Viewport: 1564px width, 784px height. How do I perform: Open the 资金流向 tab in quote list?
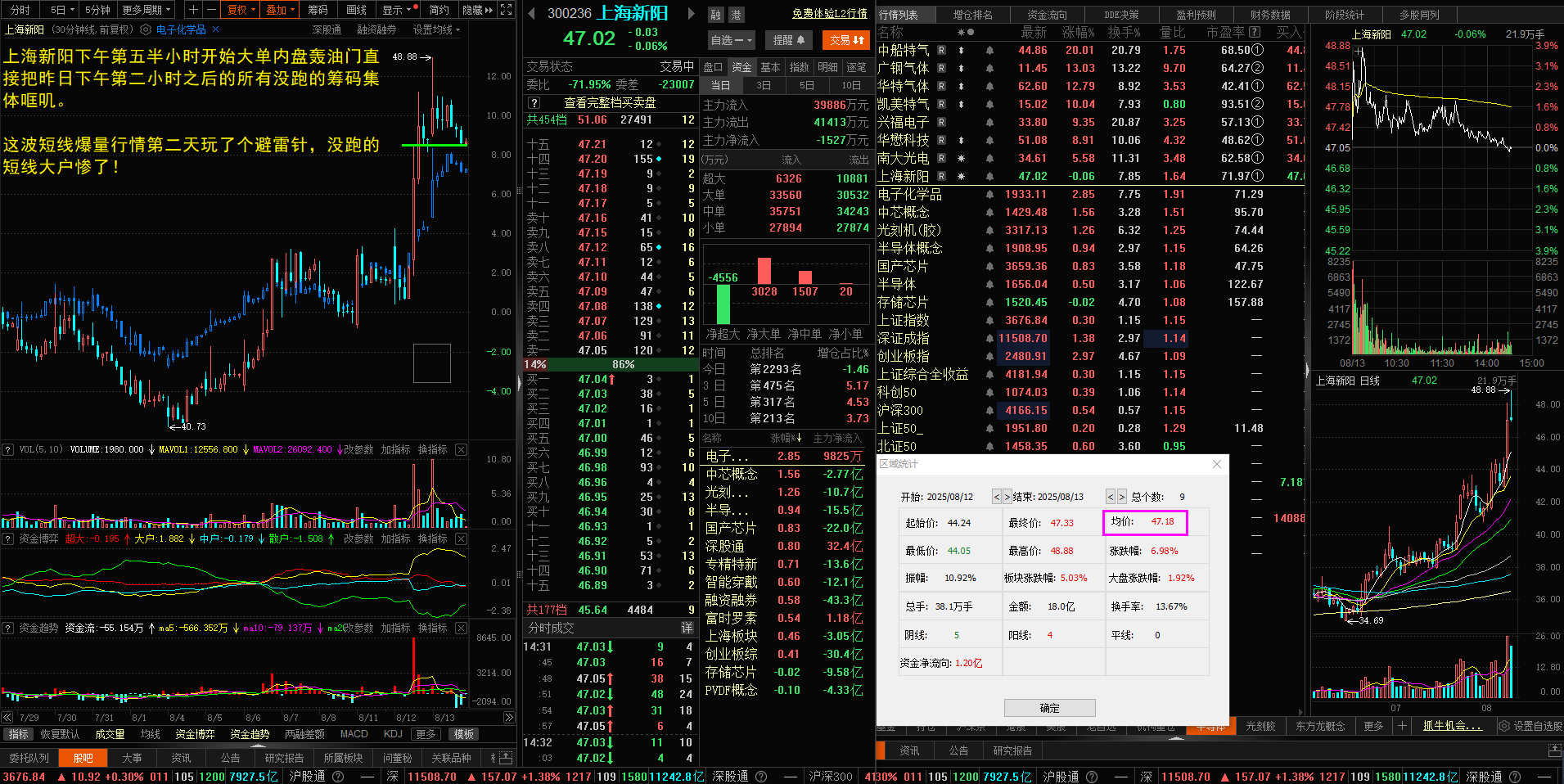[1047, 15]
